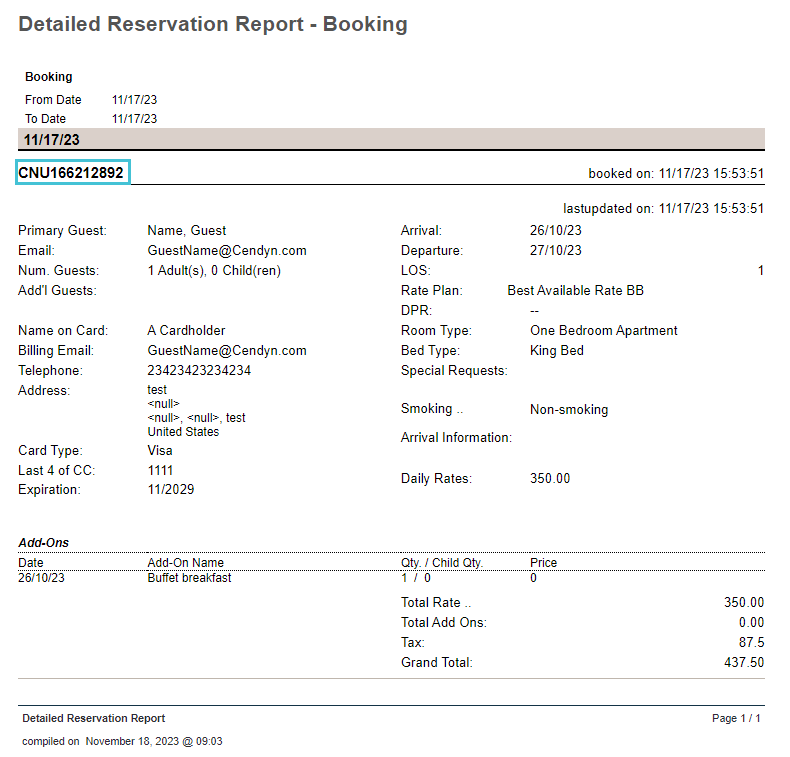The image size is (790, 757).
Task: Click the Departure date 27/10/23
Action: 556,251
